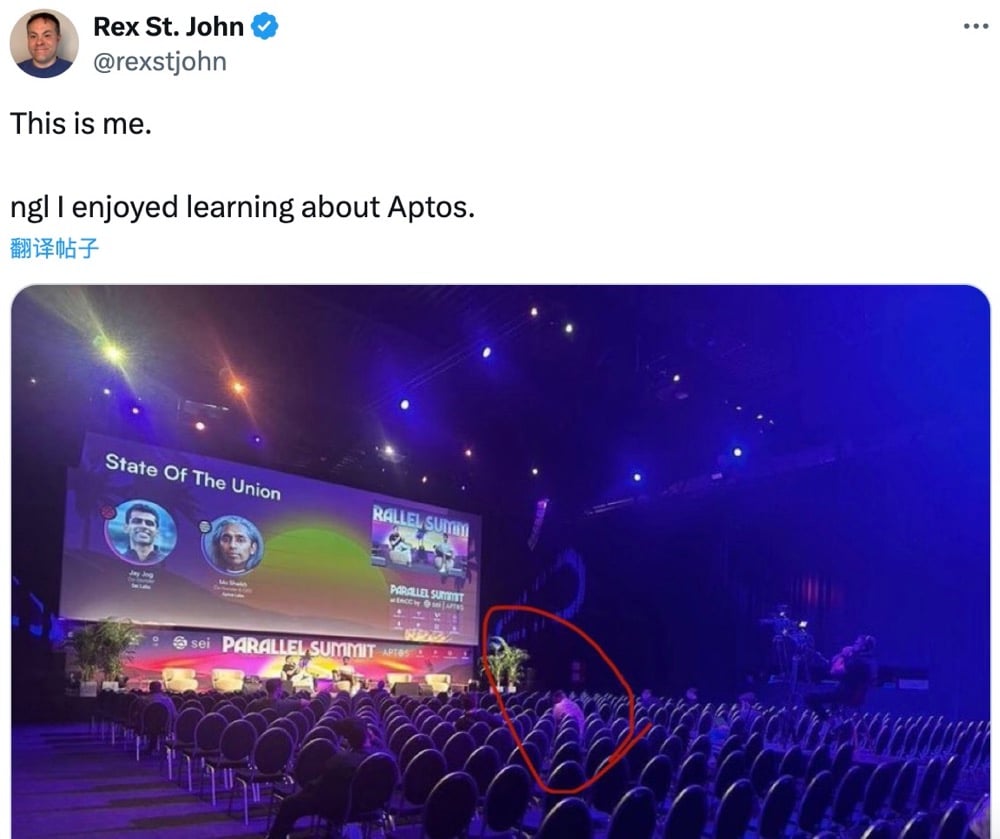Click the Rex St. John display name

tap(168, 27)
